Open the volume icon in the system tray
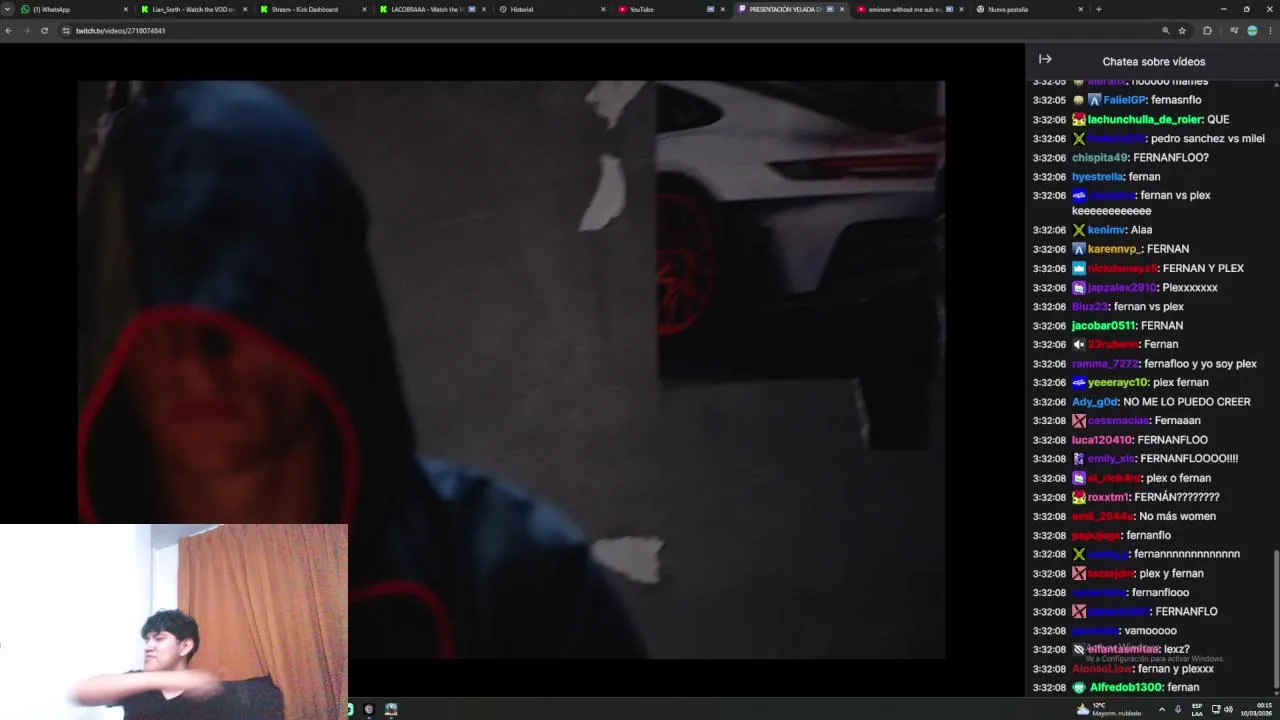Screen dimensions: 1280x720 1228,709
